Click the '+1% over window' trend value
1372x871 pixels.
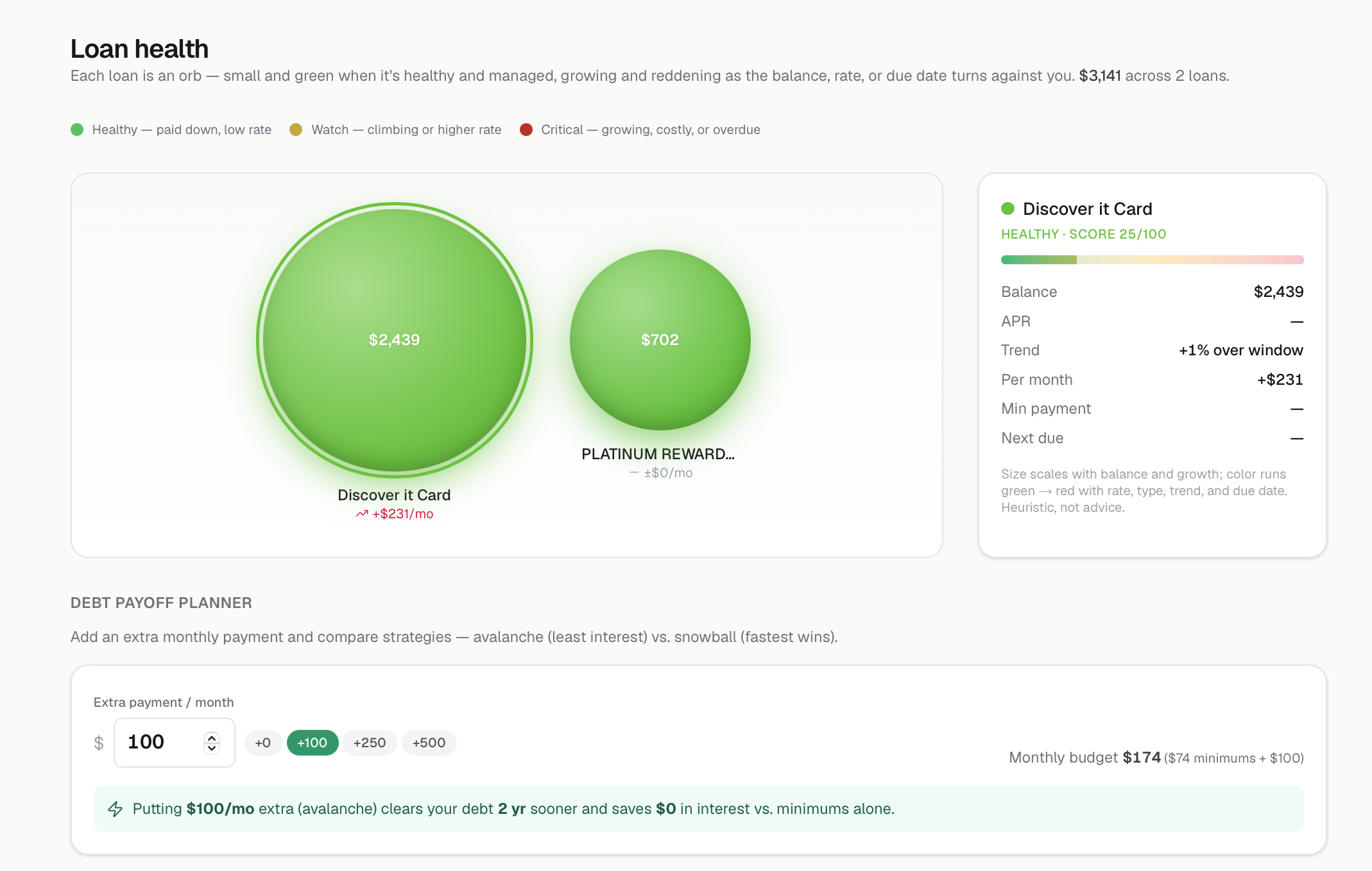coord(1240,350)
